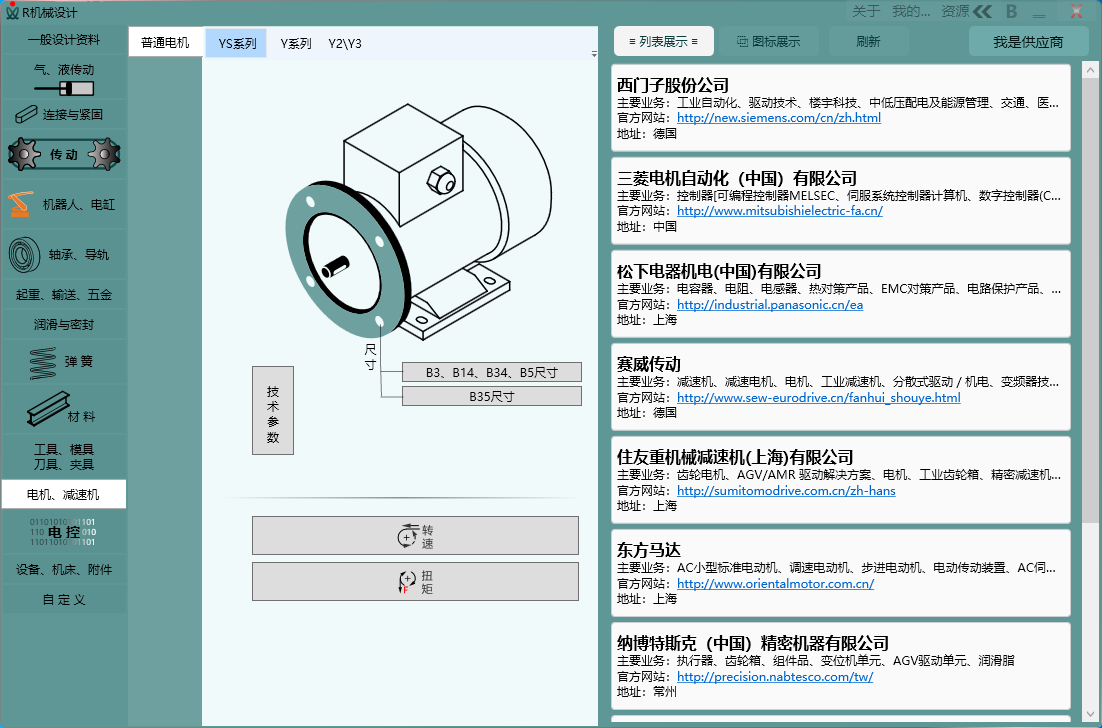Screen dimensions: 1102x728
Task: Click the supplier list scrollbar thumb
Action: 1090,300
